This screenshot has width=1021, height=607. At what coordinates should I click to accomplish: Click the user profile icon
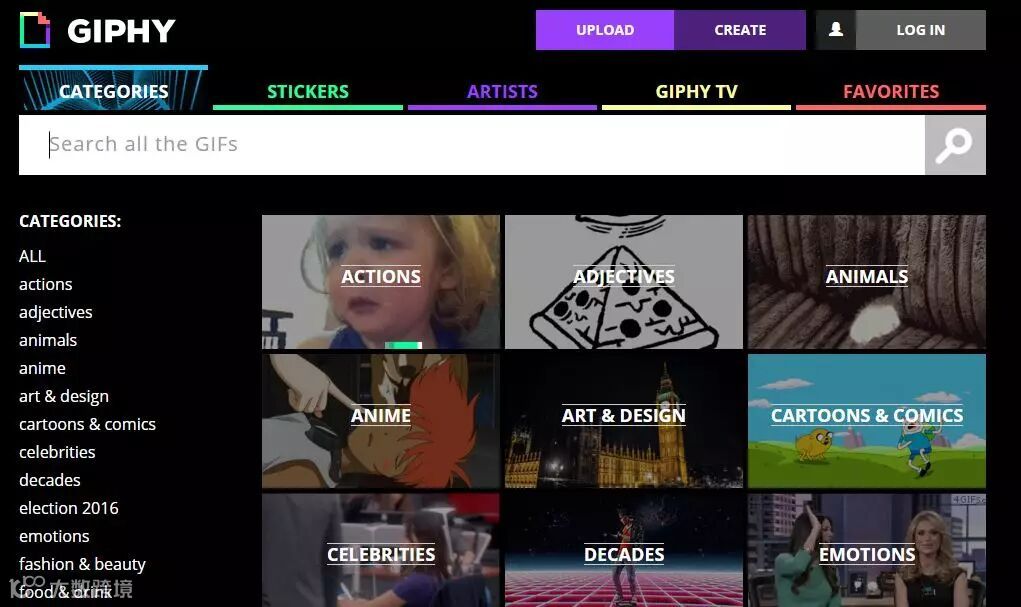[835, 30]
